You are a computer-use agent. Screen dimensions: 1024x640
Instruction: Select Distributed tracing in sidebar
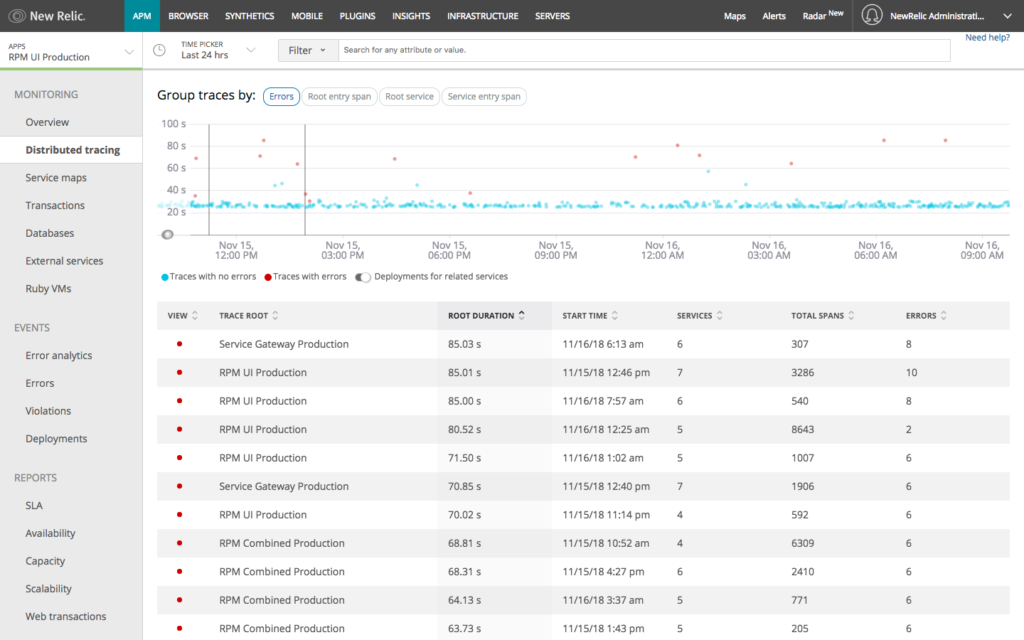(72, 150)
